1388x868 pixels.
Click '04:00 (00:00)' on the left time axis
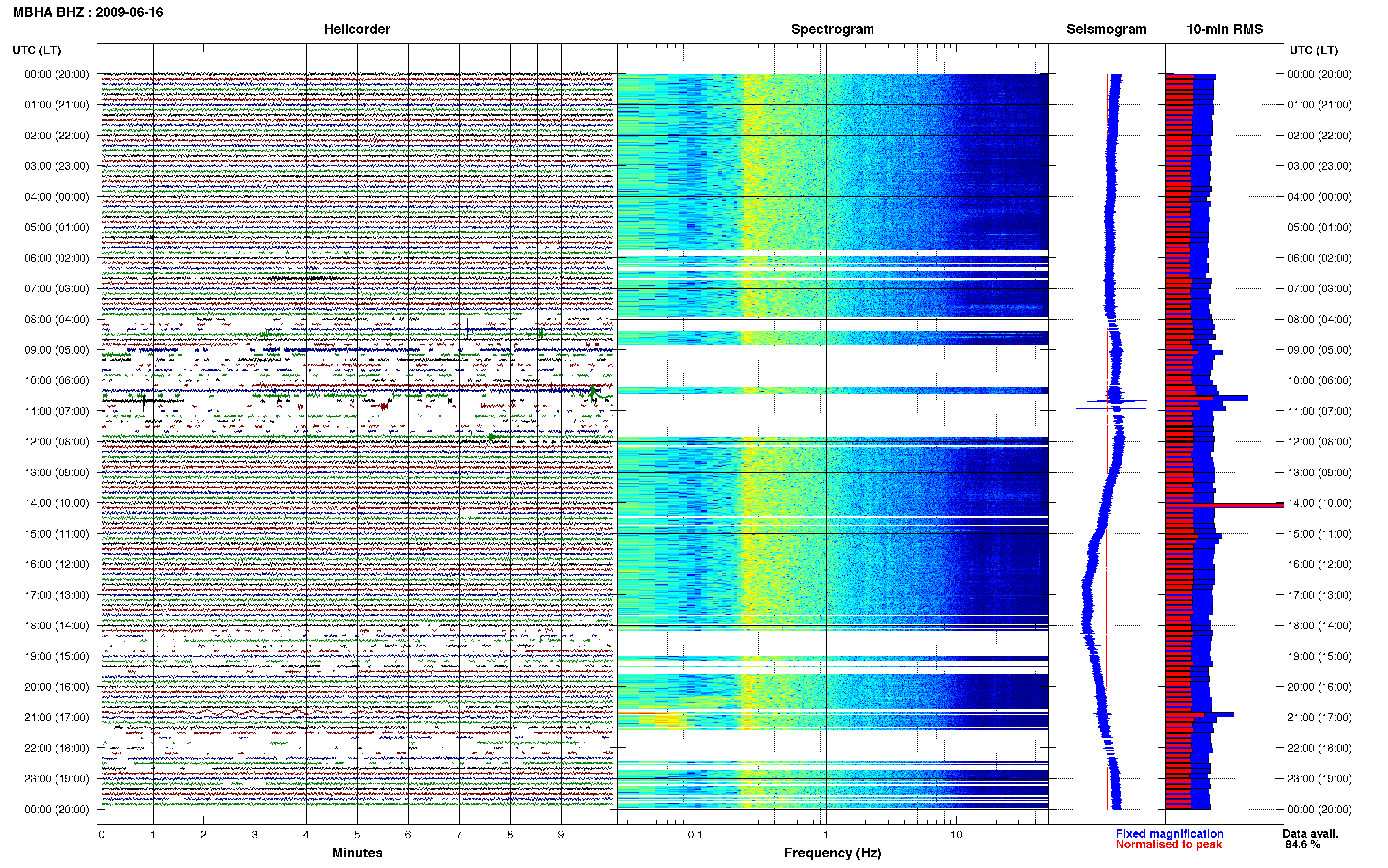[x=56, y=197]
